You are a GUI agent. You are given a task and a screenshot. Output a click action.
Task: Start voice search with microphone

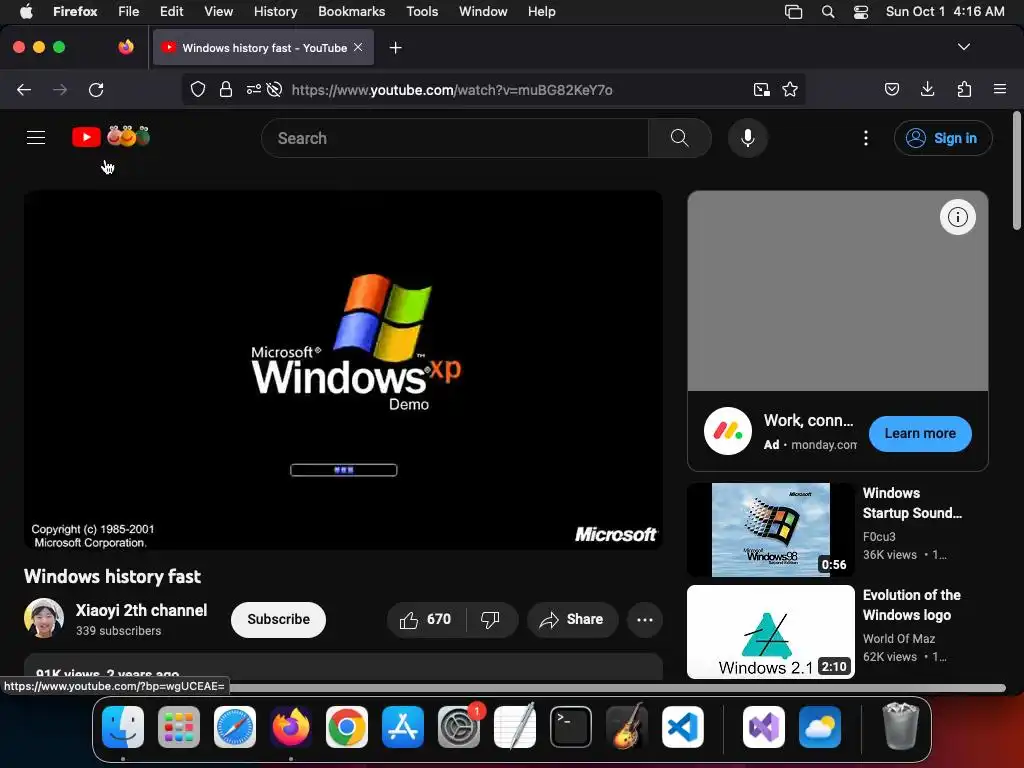748,138
